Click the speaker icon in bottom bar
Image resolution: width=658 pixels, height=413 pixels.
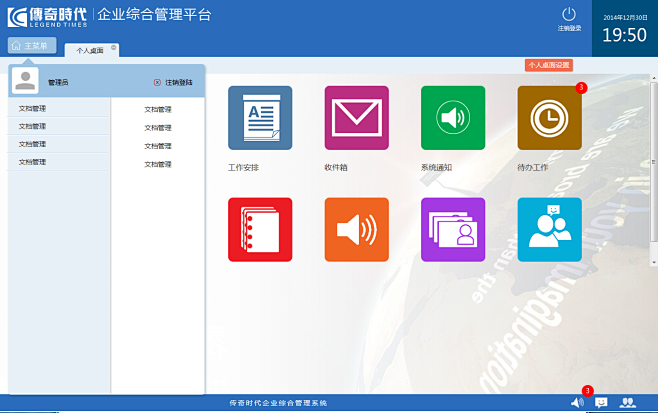(x=577, y=403)
